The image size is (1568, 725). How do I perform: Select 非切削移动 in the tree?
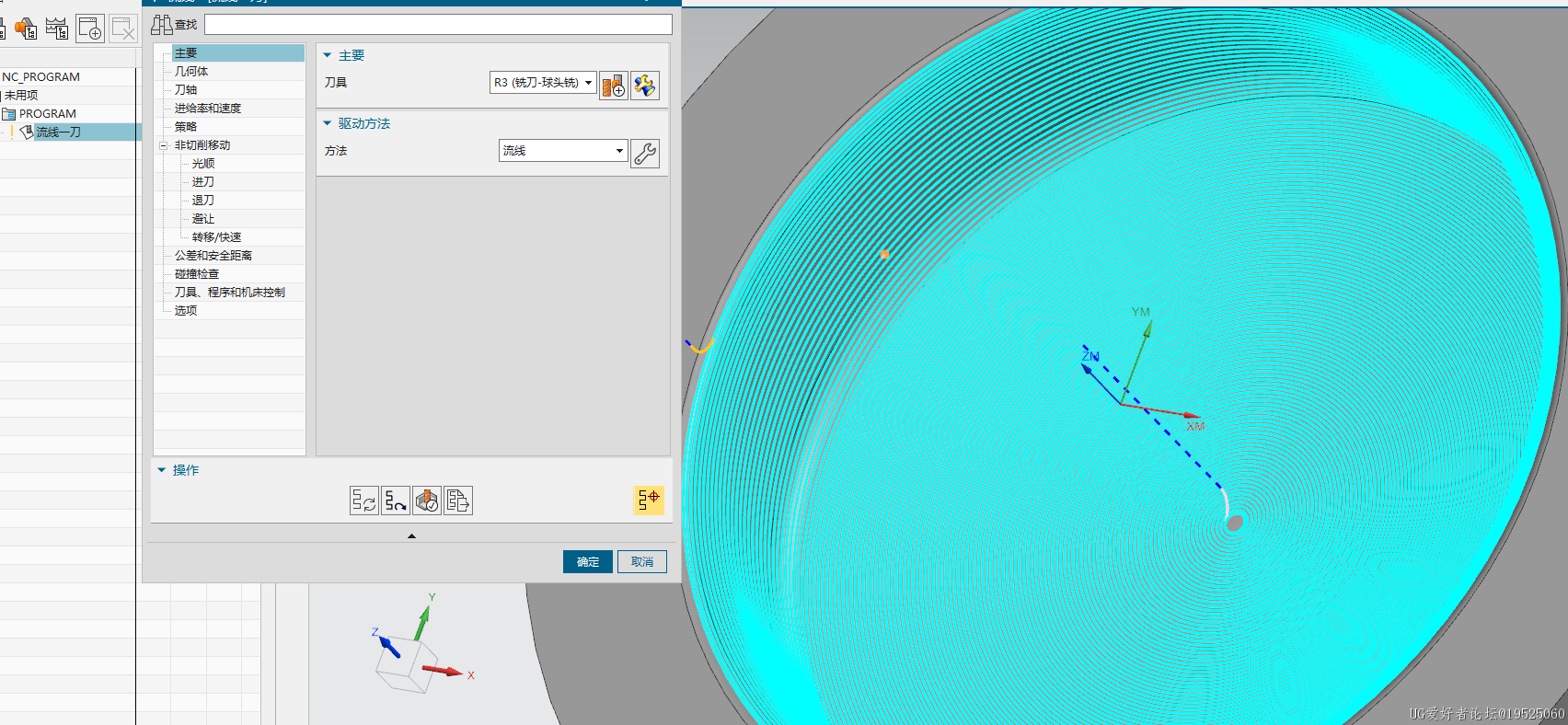click(x=202, y=145)
